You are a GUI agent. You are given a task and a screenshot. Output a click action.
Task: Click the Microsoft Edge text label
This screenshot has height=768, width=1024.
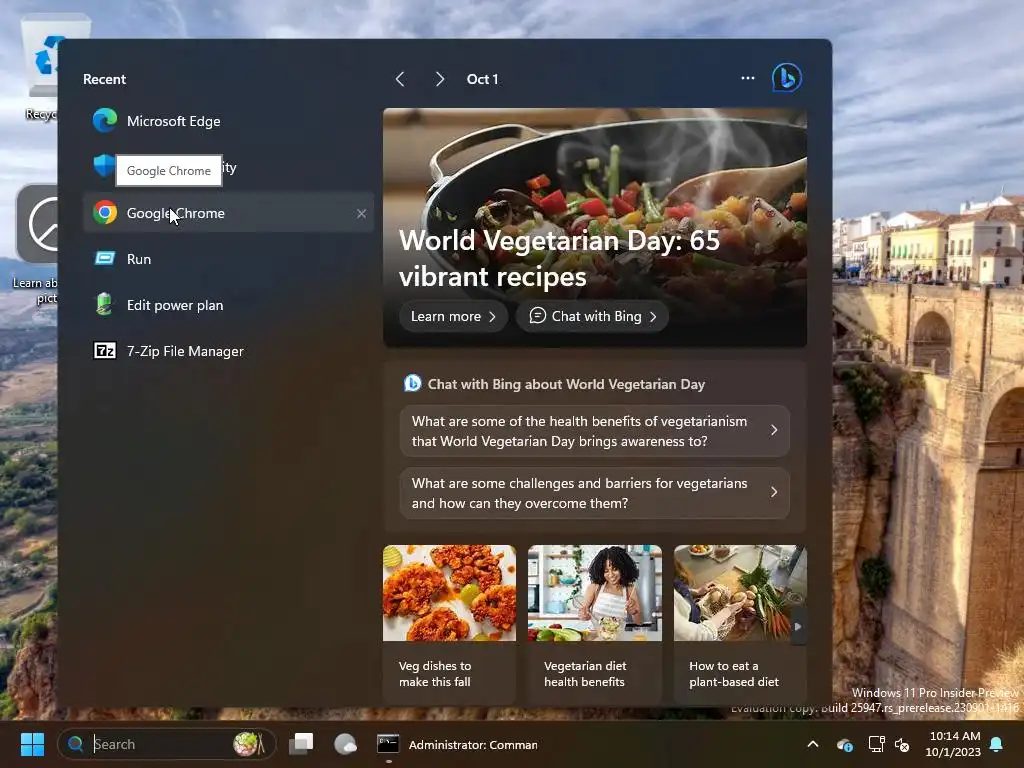(173, 121)
